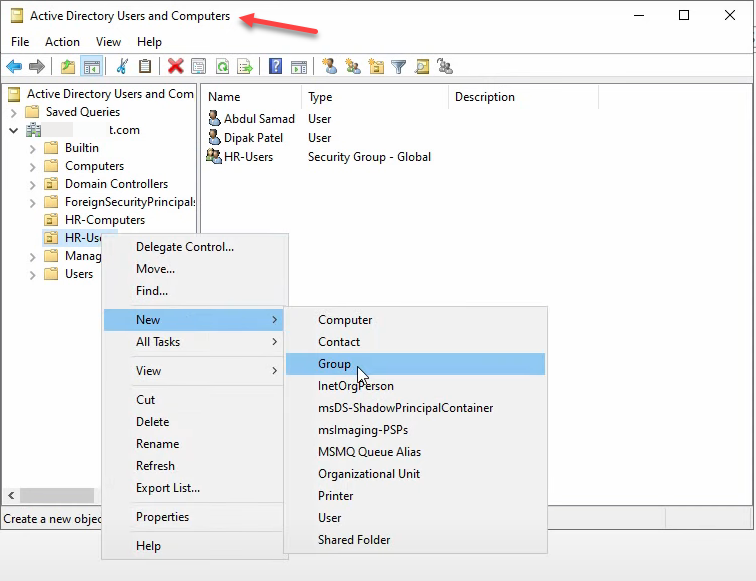Select Cut in context menu

pos(193,400)
